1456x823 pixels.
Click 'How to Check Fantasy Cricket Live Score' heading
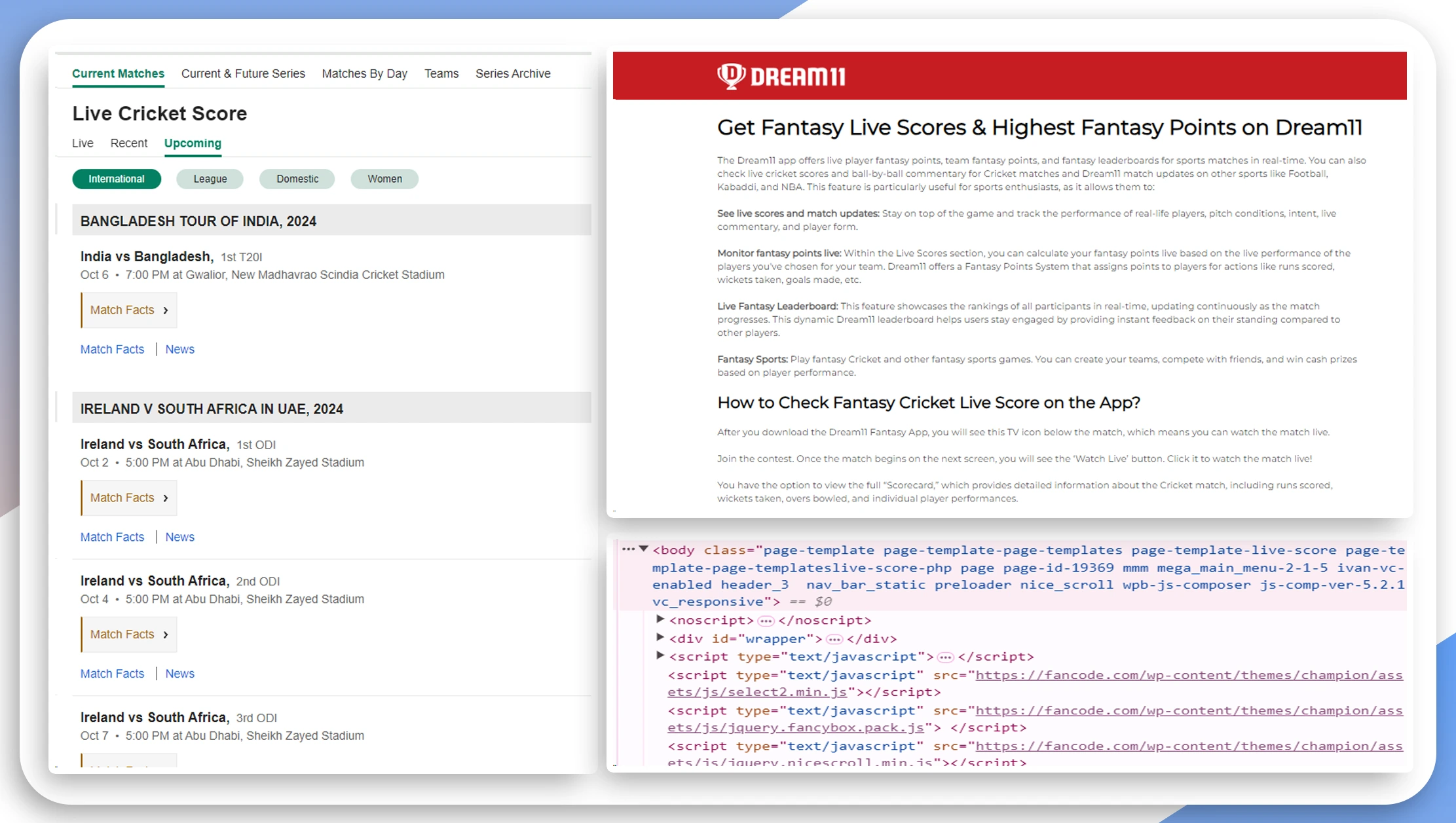tap(929, 403)
